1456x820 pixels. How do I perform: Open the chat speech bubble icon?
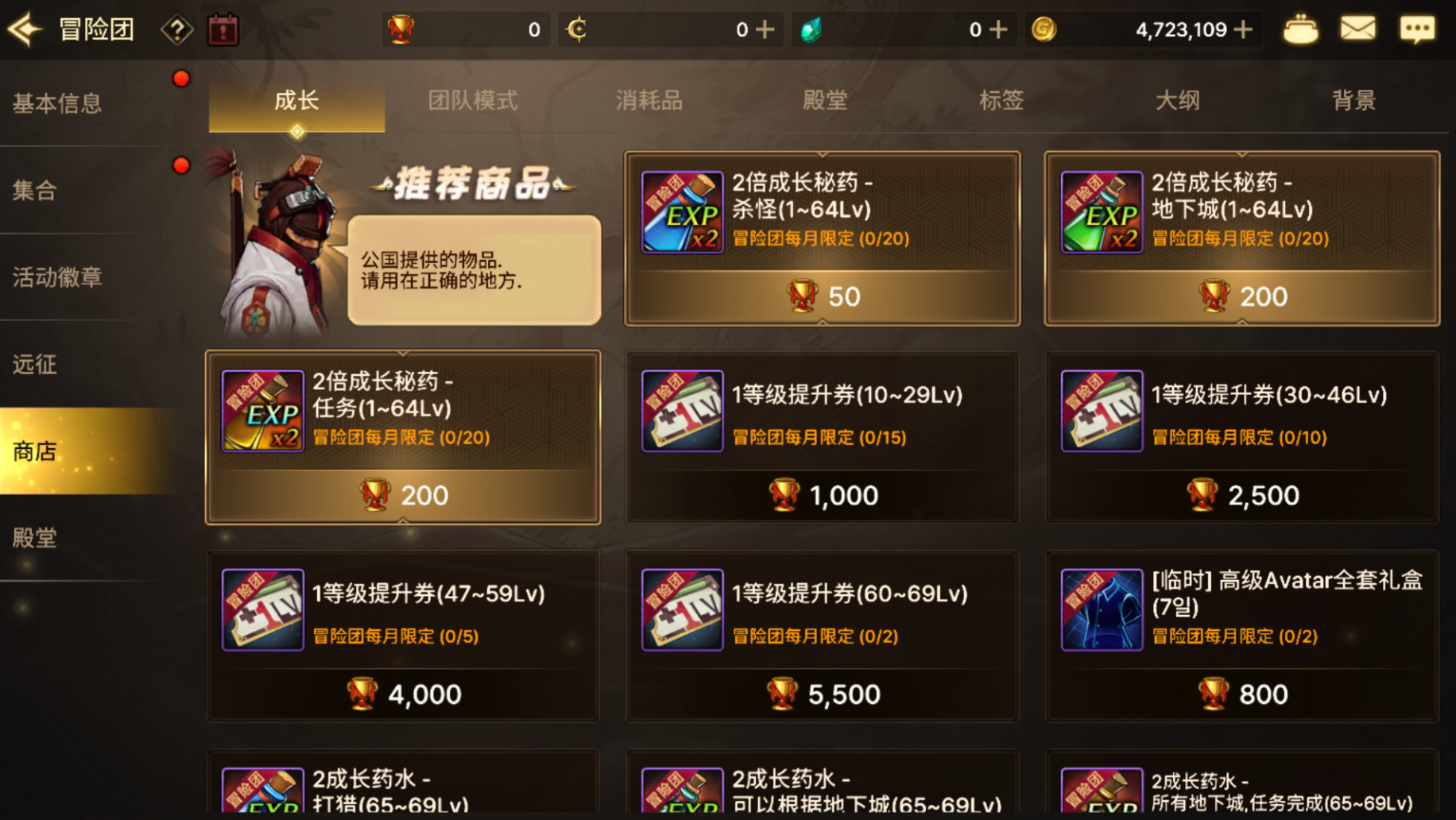point(1417,29)
